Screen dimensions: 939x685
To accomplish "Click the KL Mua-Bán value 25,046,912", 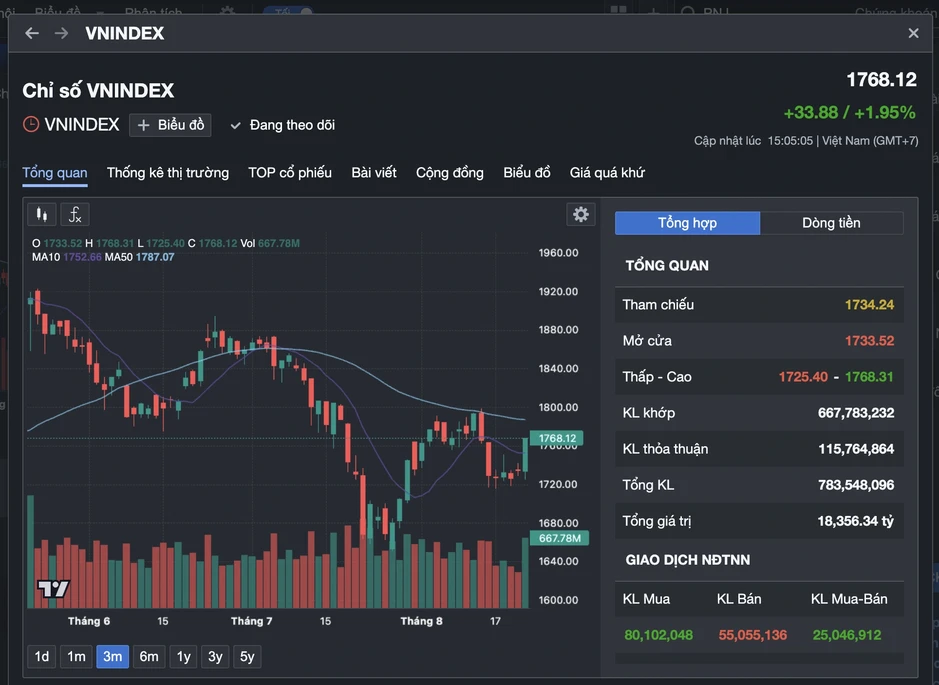I will (x=847, y=635).
